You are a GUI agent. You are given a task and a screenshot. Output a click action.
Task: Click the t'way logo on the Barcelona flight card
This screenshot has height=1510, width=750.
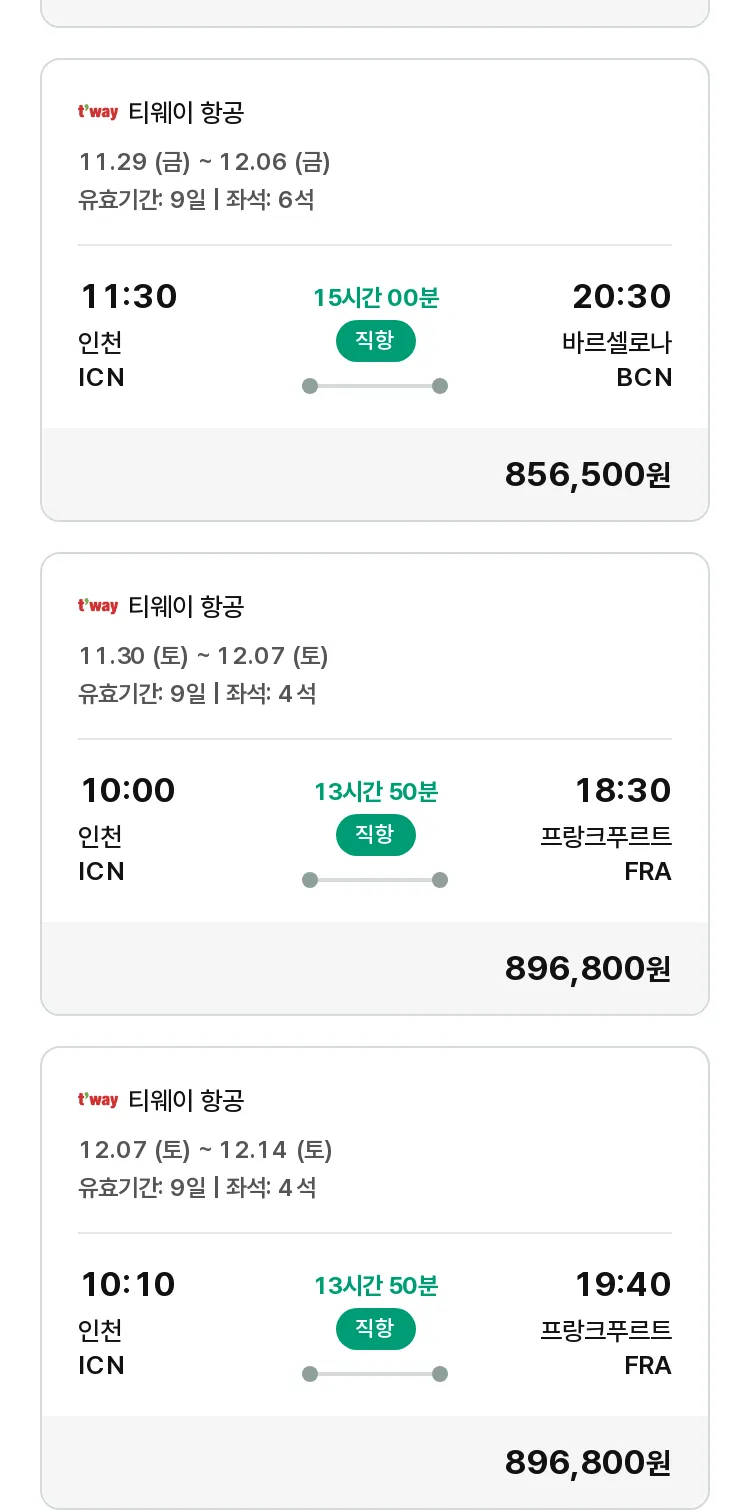tap(98, 112)
